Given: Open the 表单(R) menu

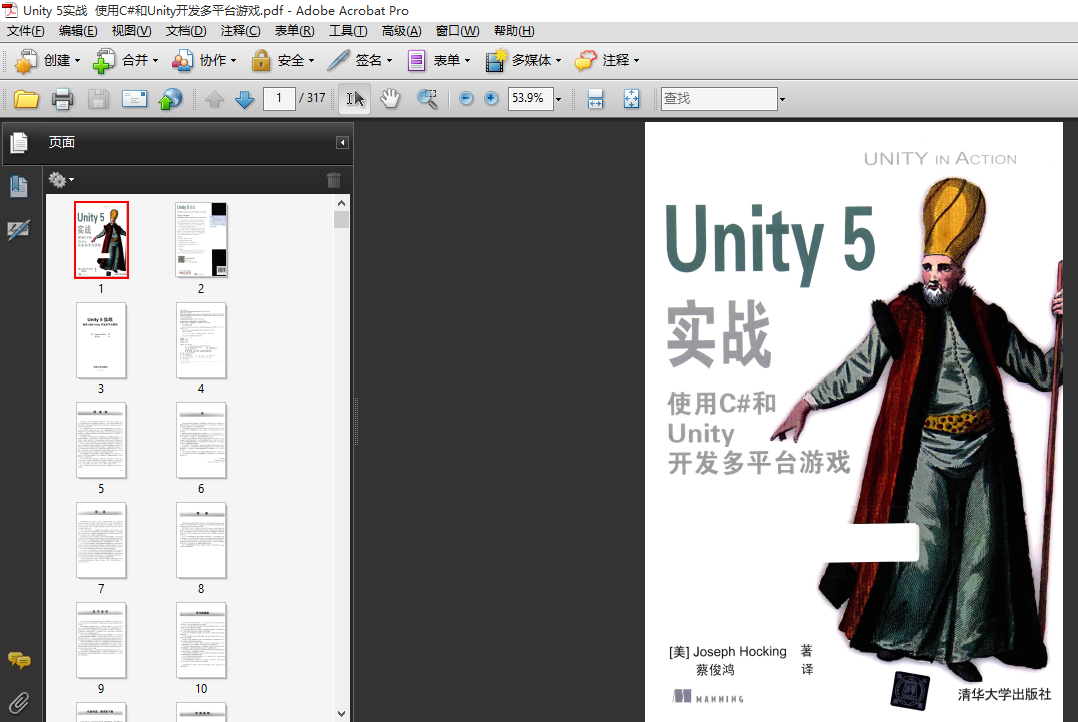Looking at the screenshot, I should coord(294,31).
